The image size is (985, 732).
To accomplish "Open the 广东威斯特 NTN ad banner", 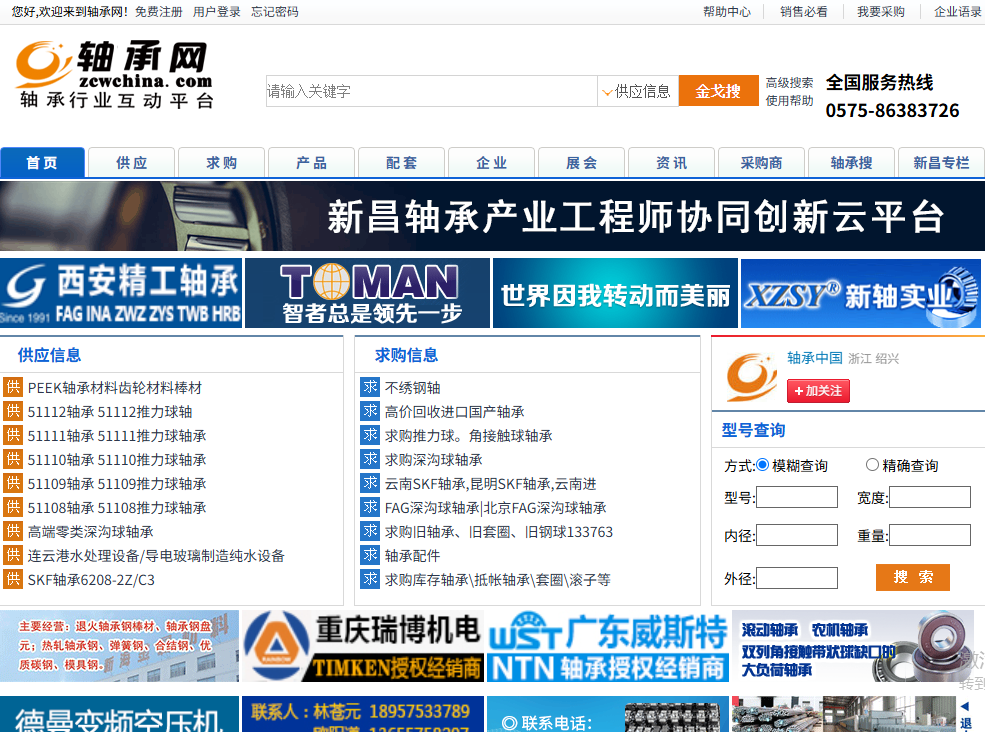I will 607,646.
